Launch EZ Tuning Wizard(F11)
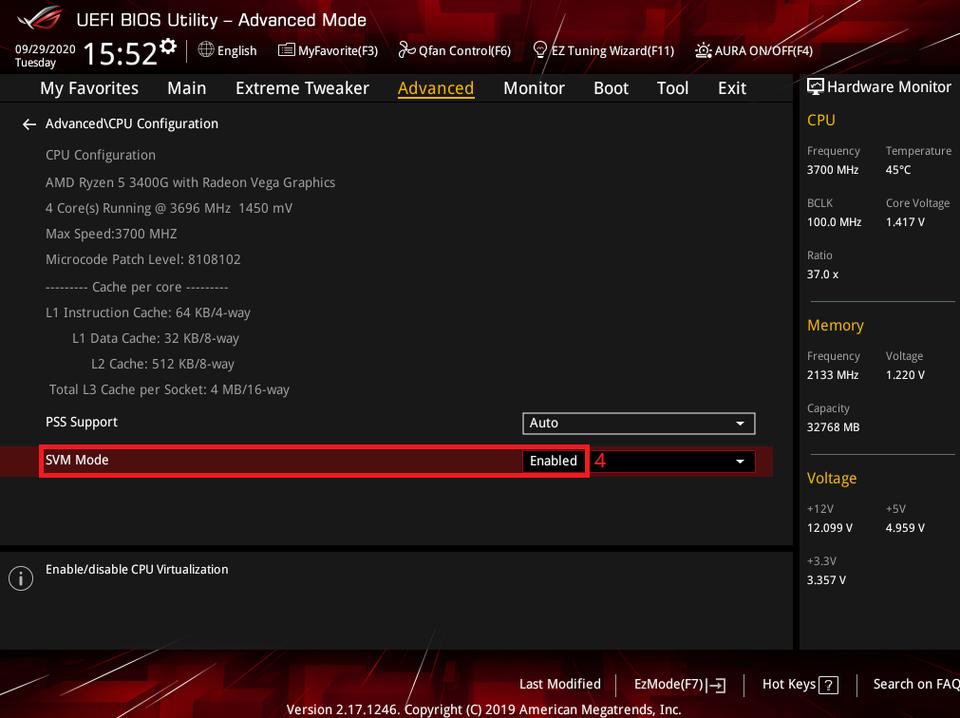This screenshot has height=718, width=960. [603, 50]
